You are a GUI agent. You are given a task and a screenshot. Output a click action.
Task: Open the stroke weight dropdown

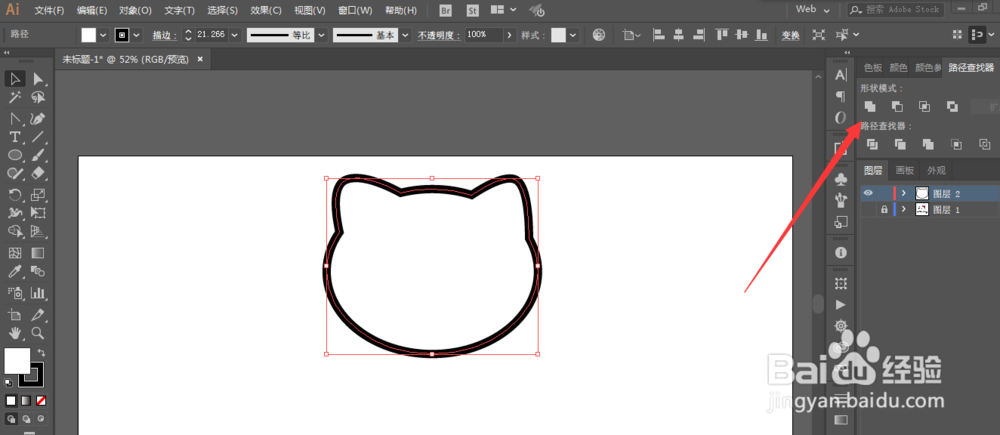[234, 34]
